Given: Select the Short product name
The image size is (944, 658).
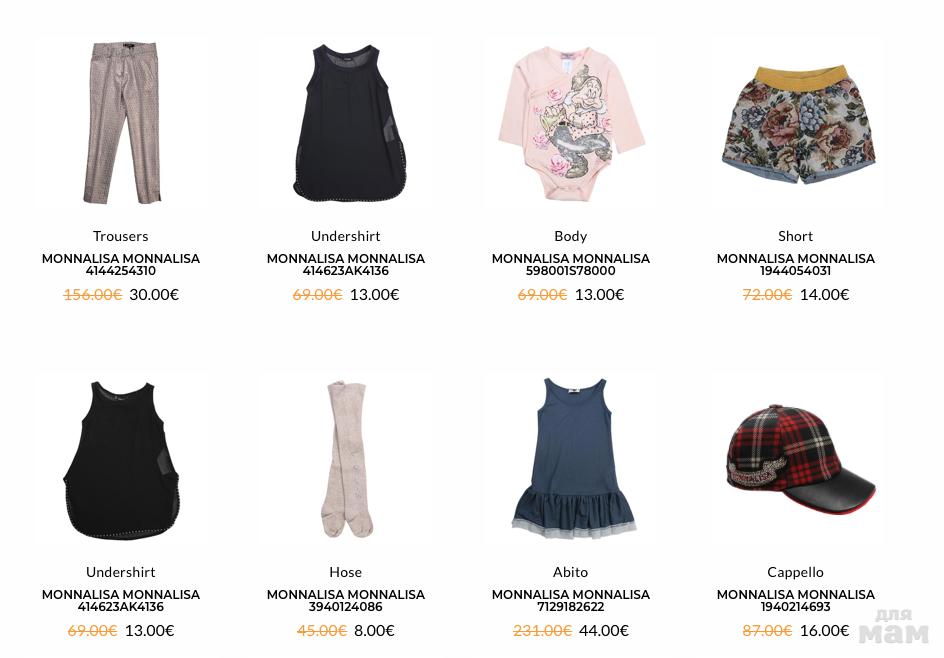Looking at the screenshot, I should tap(795, 236).
